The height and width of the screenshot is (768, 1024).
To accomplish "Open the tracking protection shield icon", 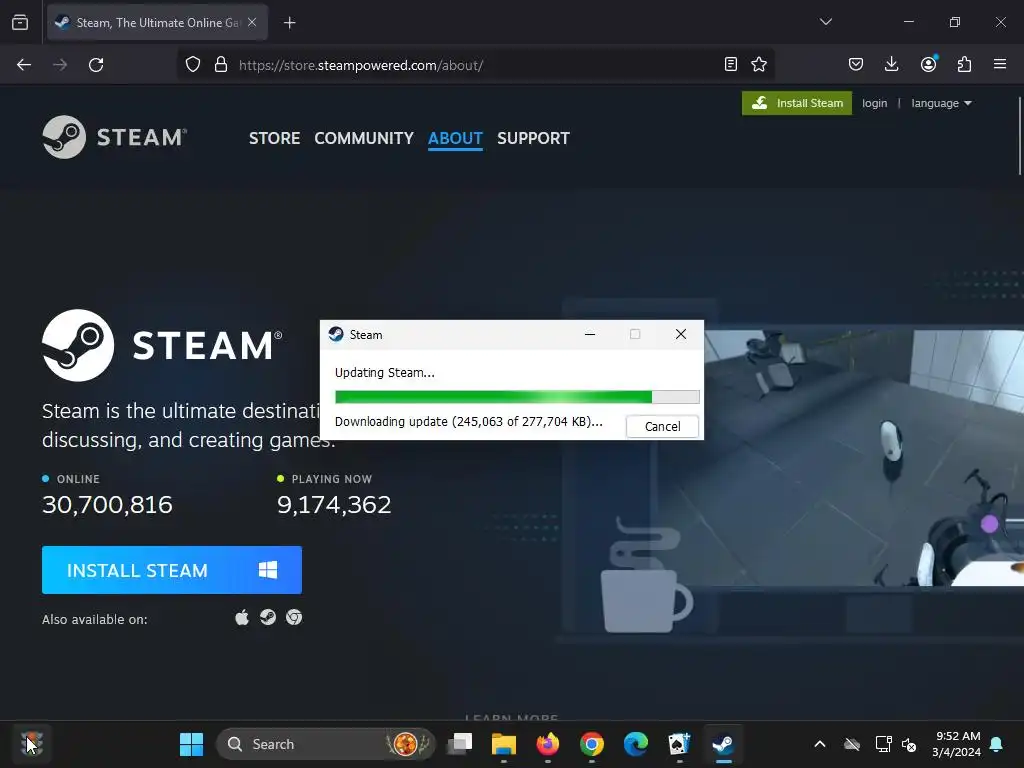I will tap(193, 65).
